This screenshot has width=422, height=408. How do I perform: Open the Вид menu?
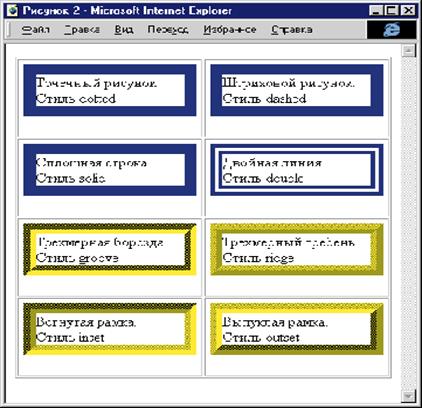pyautogui.click(x=124, y=30)
